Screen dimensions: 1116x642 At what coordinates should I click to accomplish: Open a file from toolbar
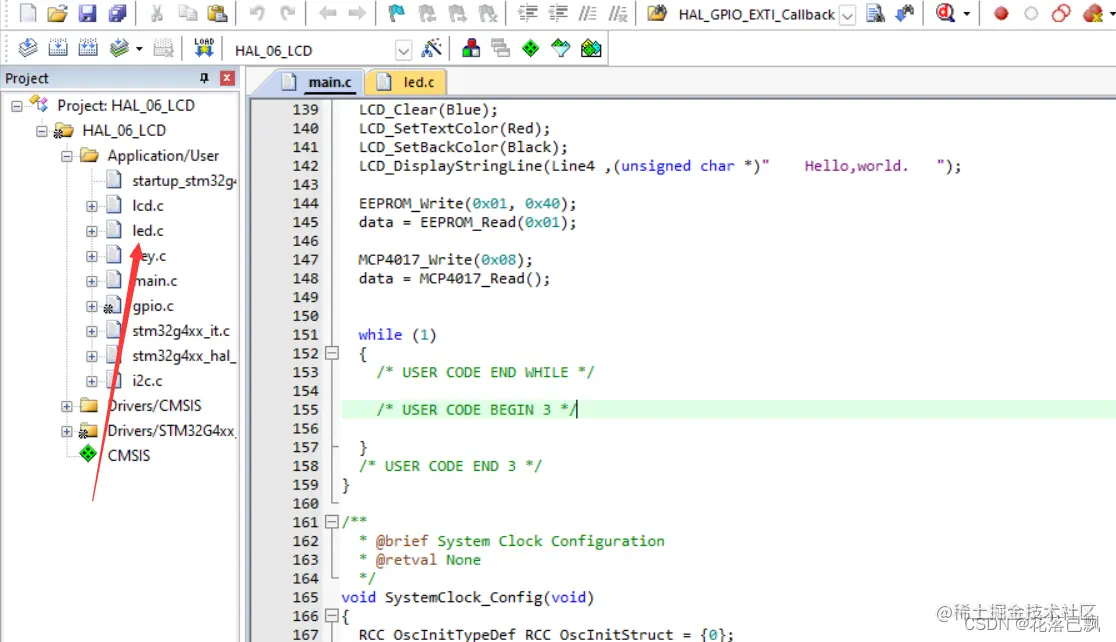[x=57, y=14]
